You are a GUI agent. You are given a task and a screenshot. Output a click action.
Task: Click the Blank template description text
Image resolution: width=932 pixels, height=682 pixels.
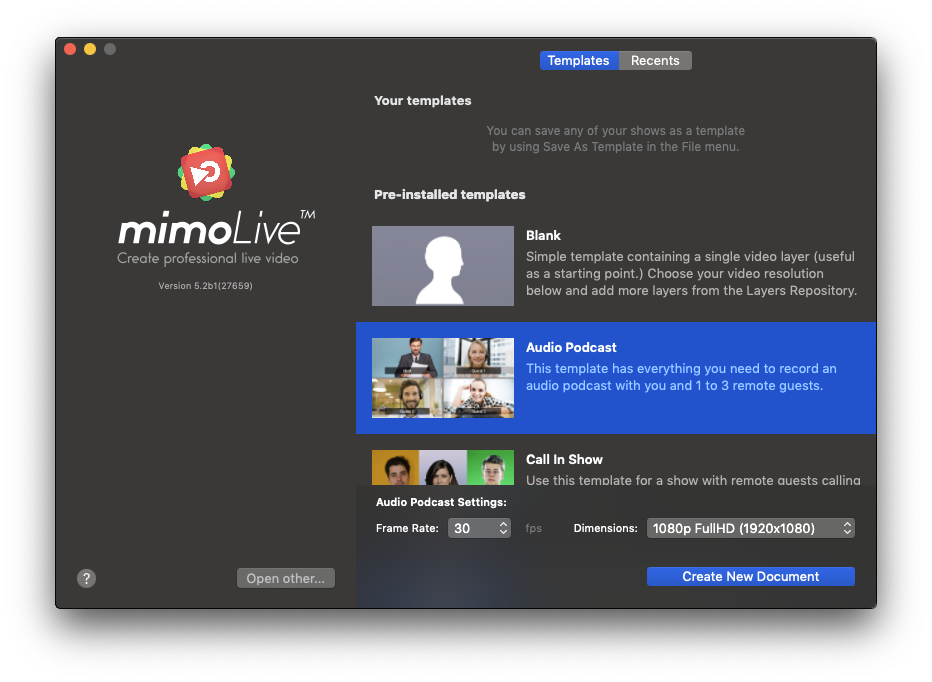(x=691, y=274)
